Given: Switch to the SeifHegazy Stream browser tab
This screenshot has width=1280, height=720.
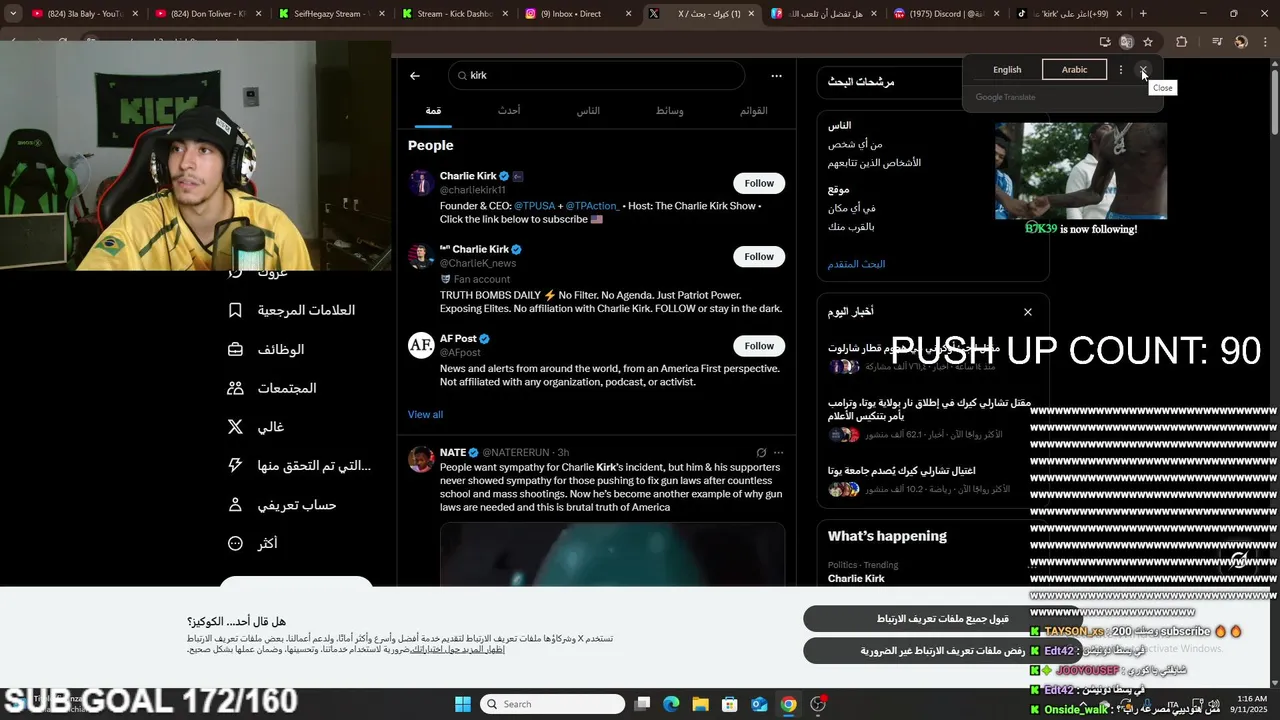Looking at the screenshot, I should pos(331,14).
